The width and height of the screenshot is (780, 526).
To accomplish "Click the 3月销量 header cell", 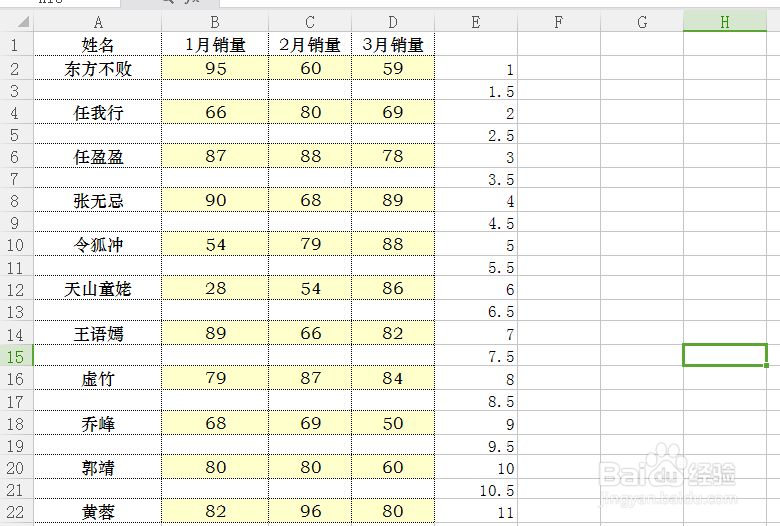I will tap(393, 44).
